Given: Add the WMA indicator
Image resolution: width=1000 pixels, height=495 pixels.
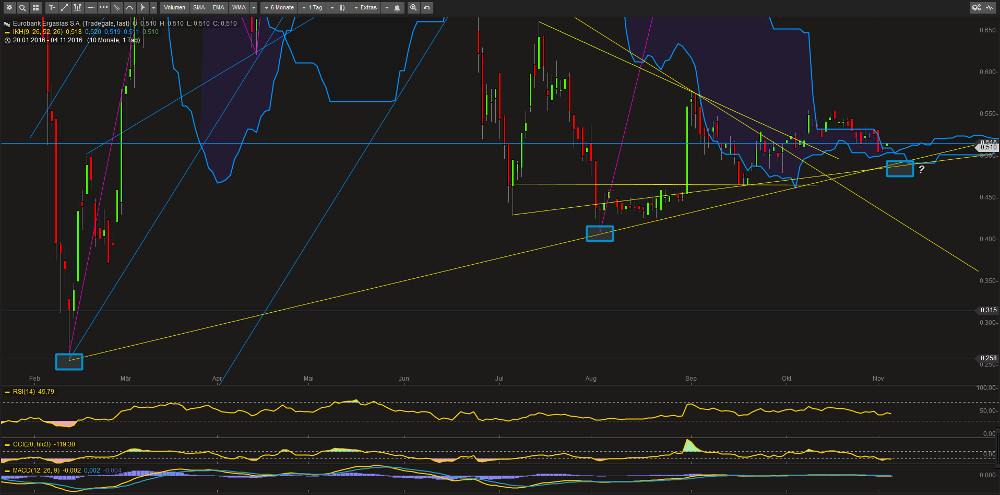Looking at the screenshot, I should [239, 8].
